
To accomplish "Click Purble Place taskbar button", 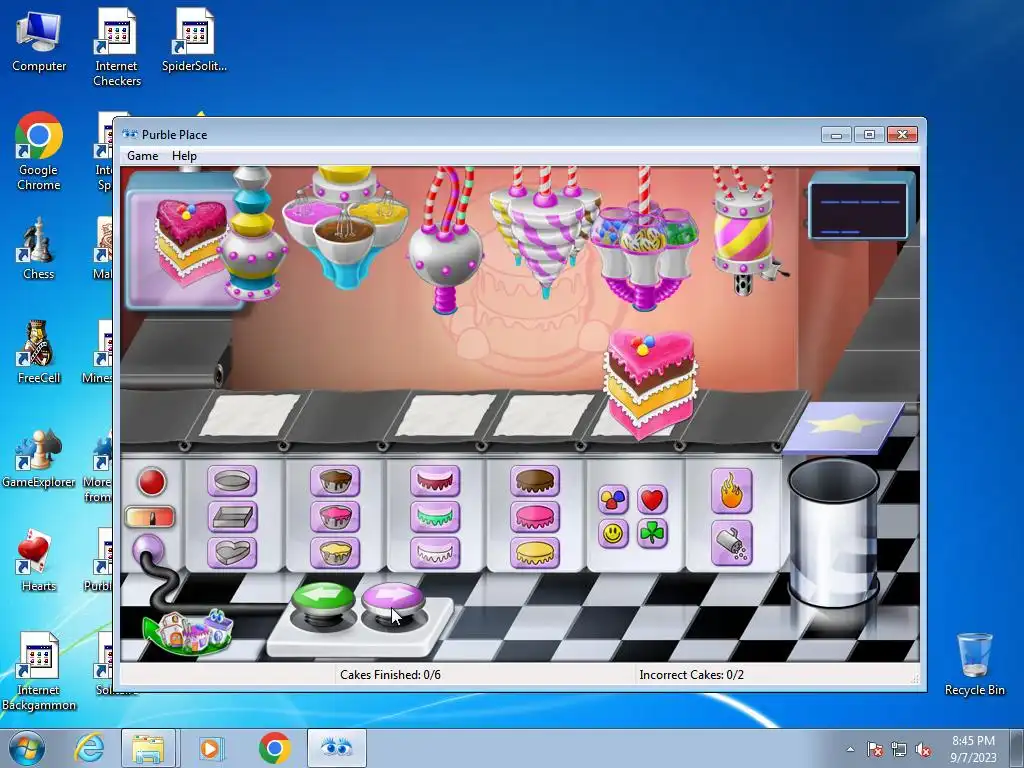I will [337, 748].
